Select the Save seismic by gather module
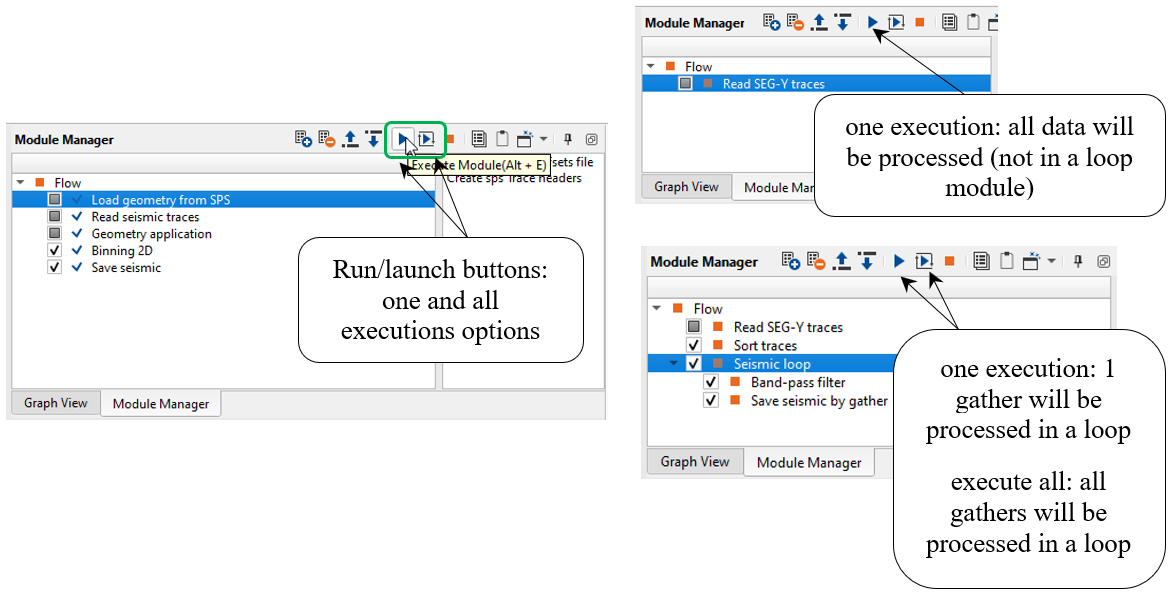This screenshot has height=594, width=1171. coord(819,401)
